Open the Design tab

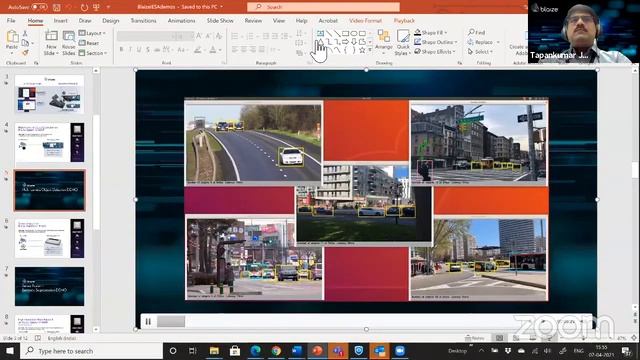pyautogui.click(x=111, y=20)
